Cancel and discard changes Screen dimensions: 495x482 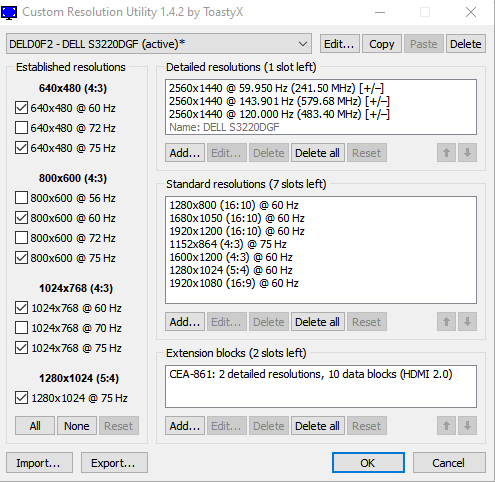pyautogui.click(x=449, y=463)
